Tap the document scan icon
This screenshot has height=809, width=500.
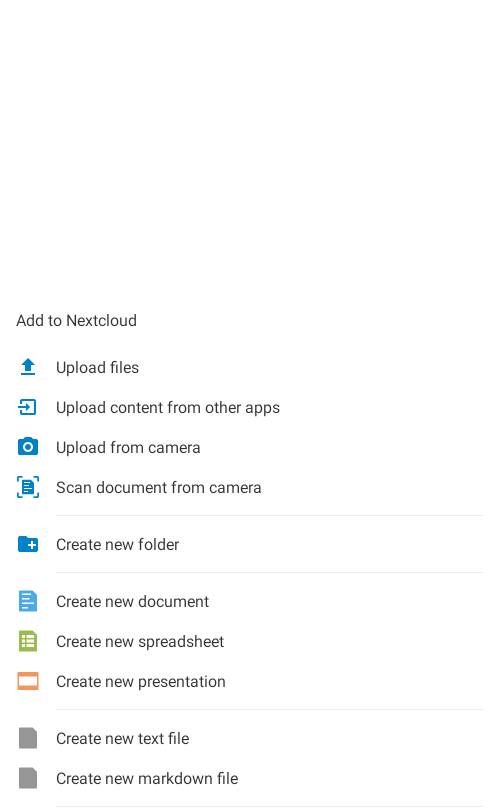[x=28, y=487]
